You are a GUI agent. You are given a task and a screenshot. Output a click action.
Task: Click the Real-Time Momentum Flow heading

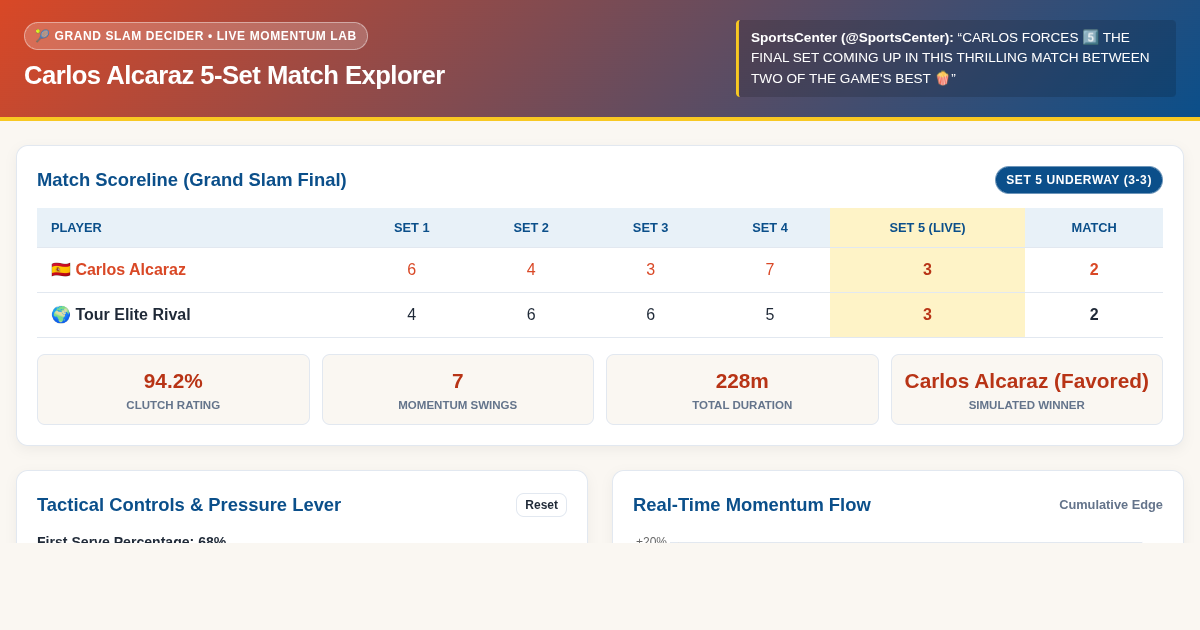[752, 505]
